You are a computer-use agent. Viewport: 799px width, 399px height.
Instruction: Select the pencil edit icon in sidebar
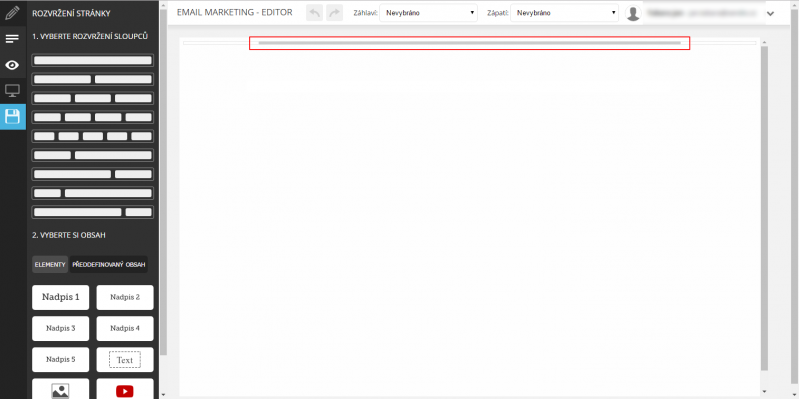pos(12,13)
